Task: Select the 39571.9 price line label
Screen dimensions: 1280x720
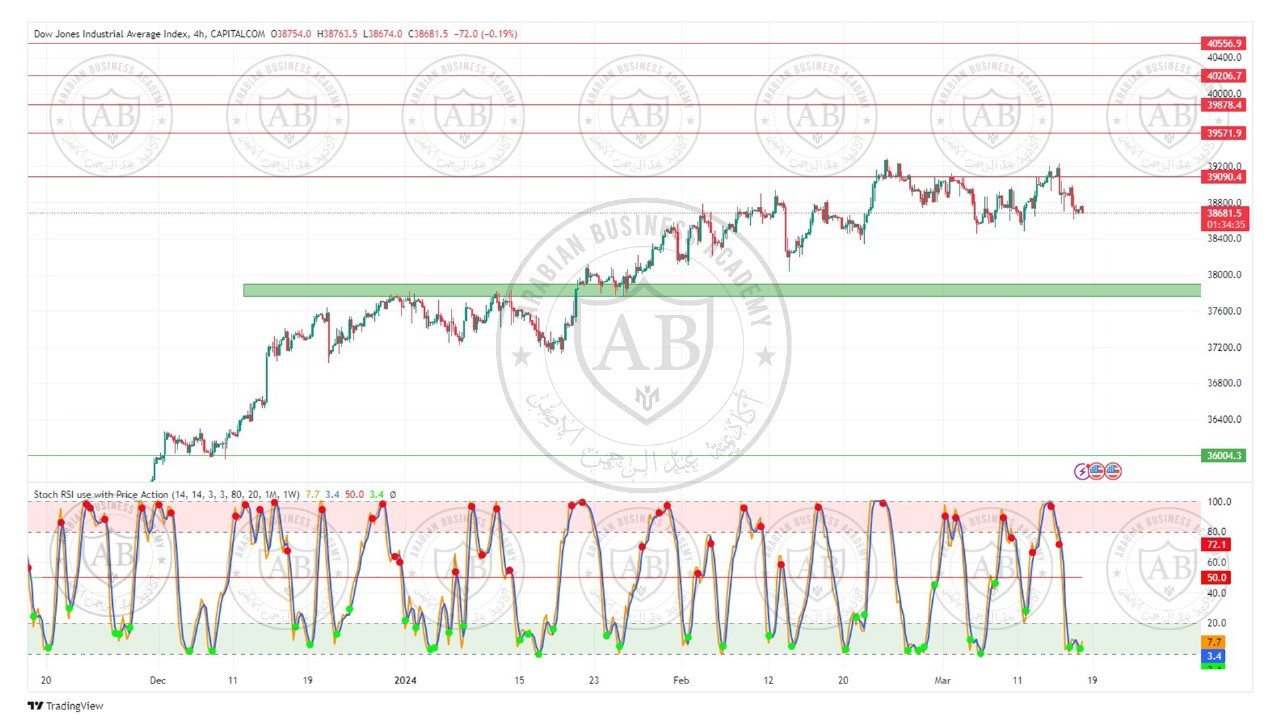Action: (1224, 133)
